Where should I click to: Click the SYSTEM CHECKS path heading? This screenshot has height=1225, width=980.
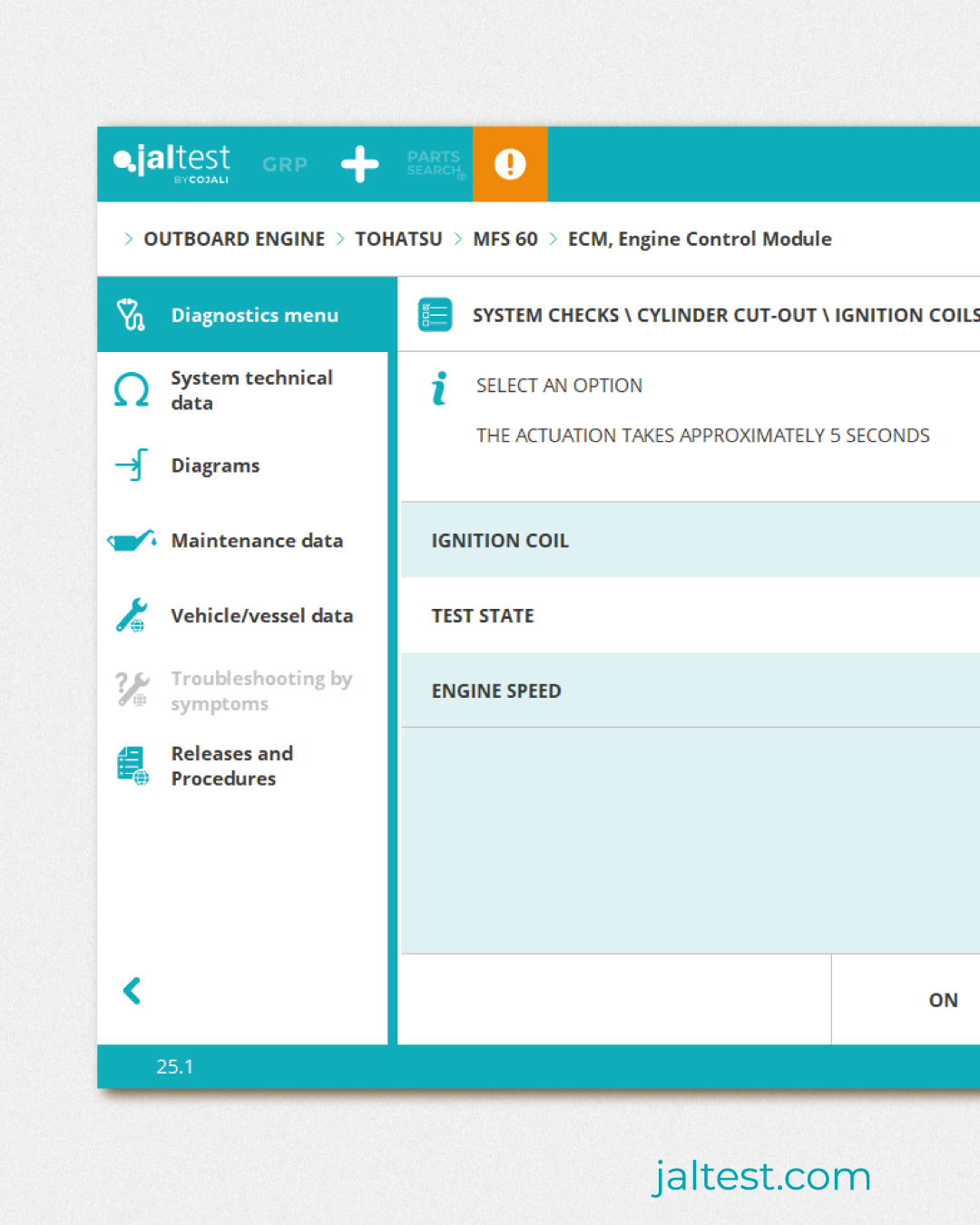point(726,315)
